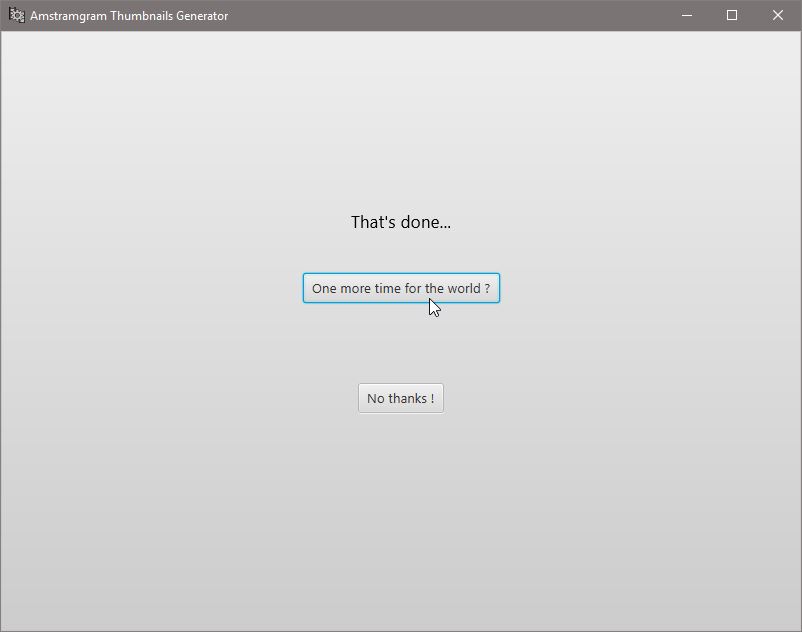Click the window title "Amstramgram Thumbnails Generator"
Viewport: 802px width, 632px height.
129,16
